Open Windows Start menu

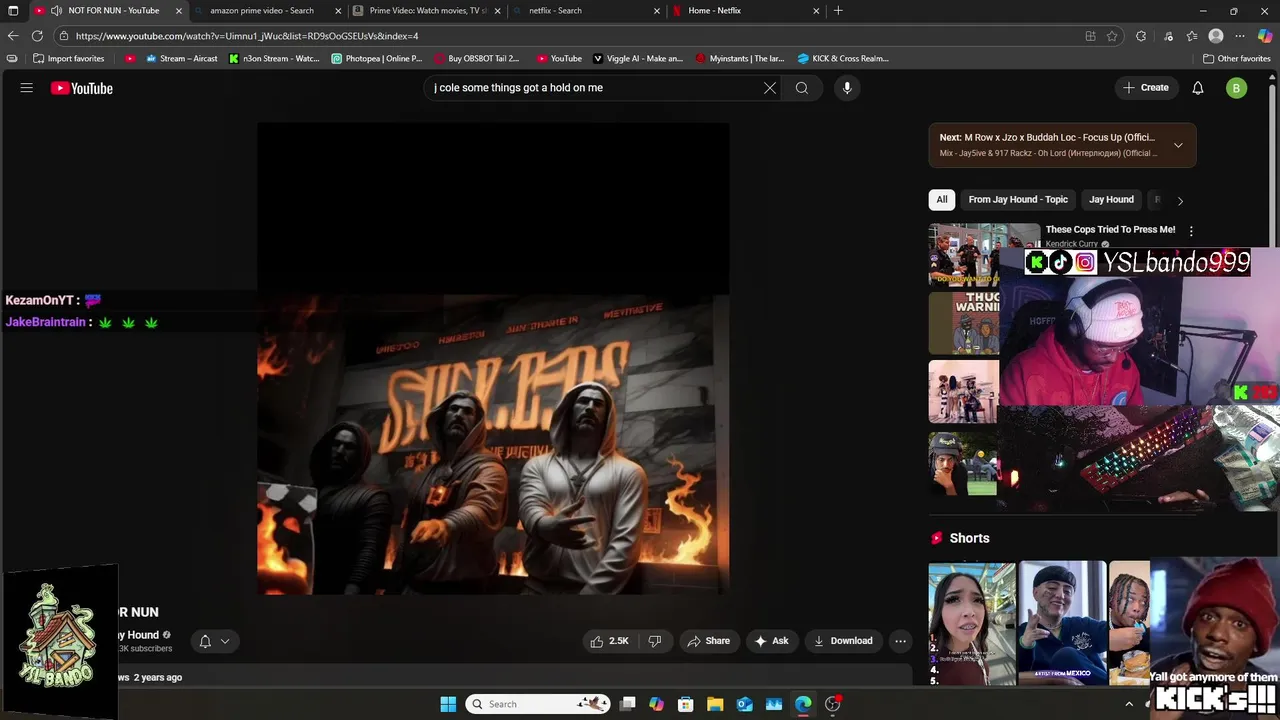click(x=448, y=704)
